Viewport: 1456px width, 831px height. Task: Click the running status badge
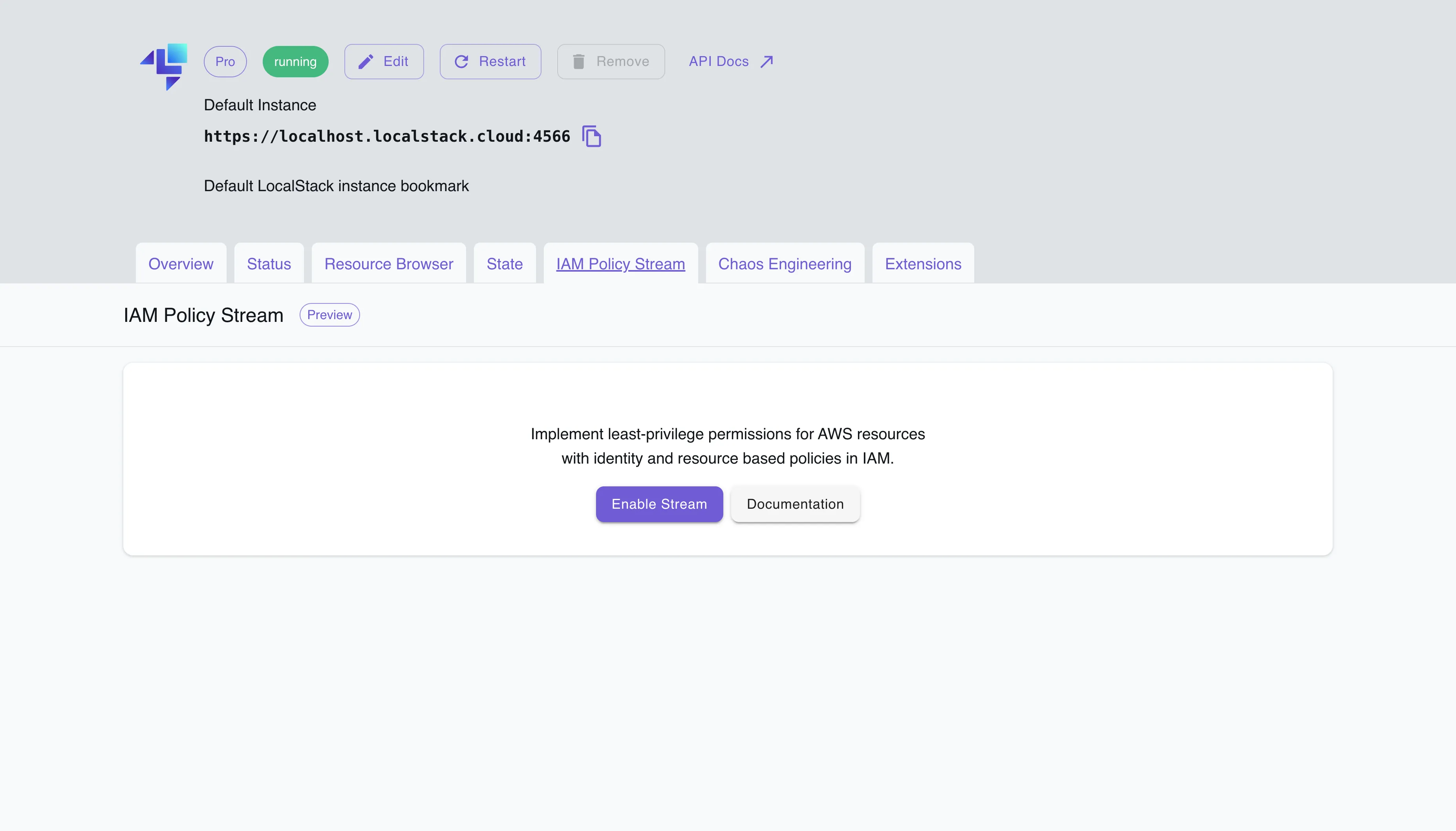(295, 61)
